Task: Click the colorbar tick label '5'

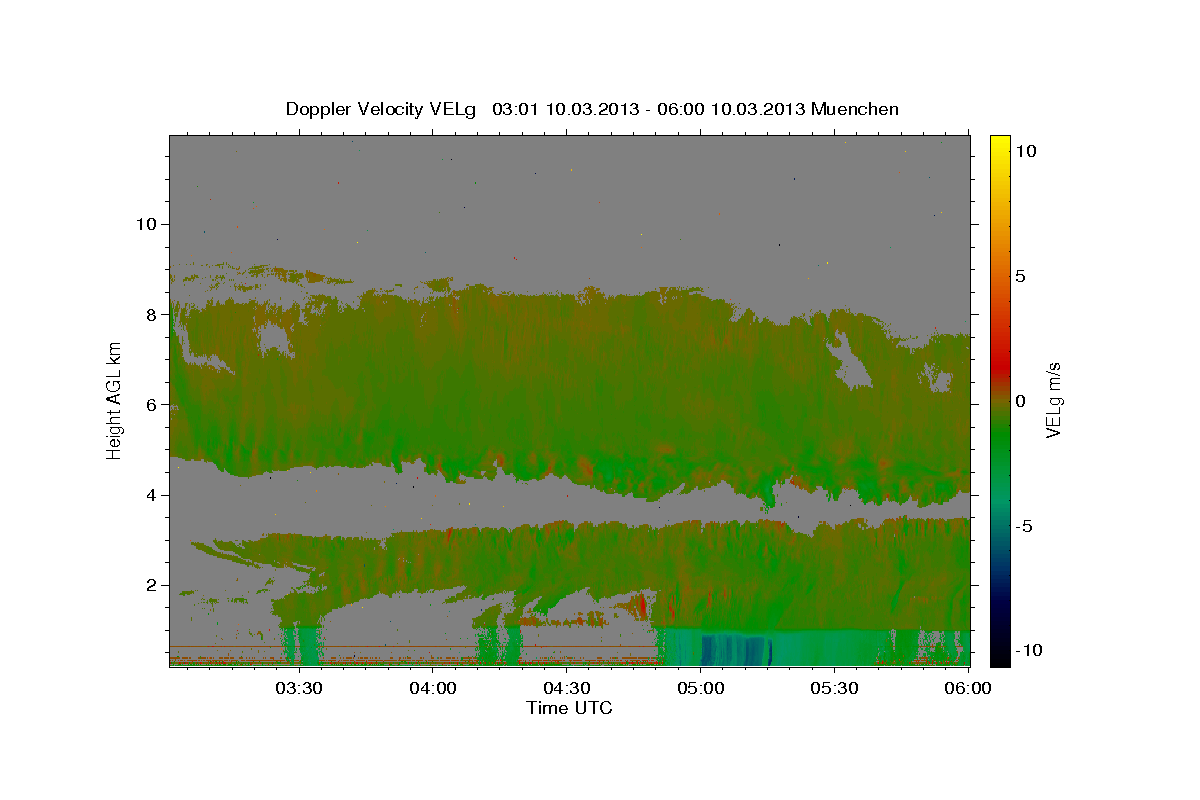Action: 1020,276
